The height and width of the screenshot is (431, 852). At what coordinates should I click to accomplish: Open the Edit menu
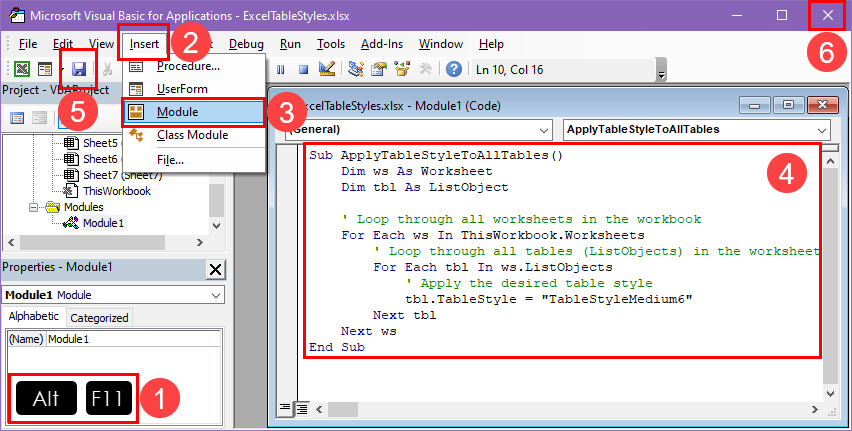point(63,44)
